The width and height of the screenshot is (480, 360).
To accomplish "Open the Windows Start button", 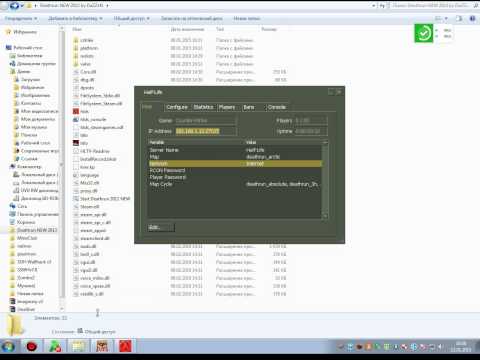I will pyautogui.click(x=8, y=347).
